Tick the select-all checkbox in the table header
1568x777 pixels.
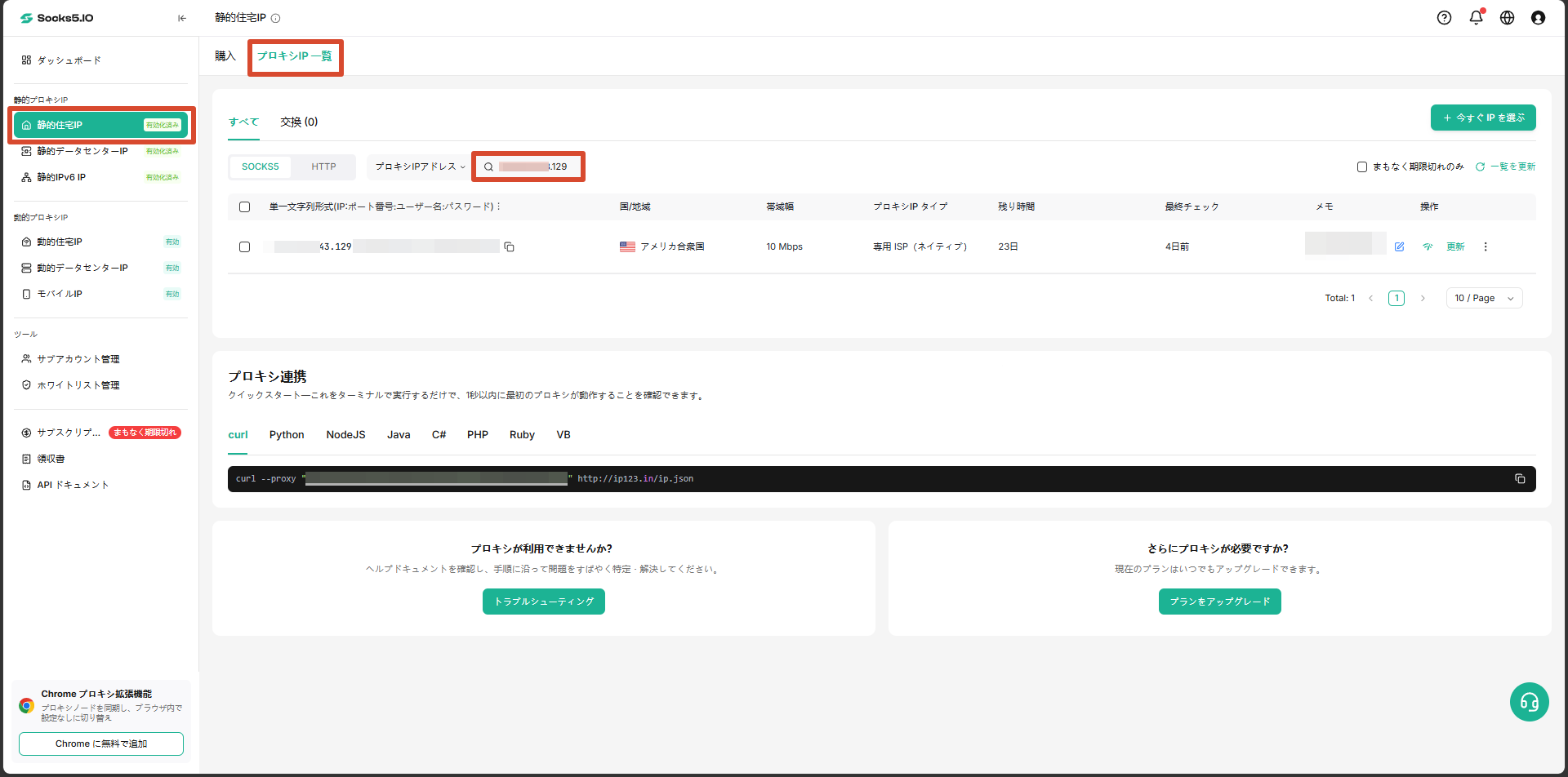[244, 206]
